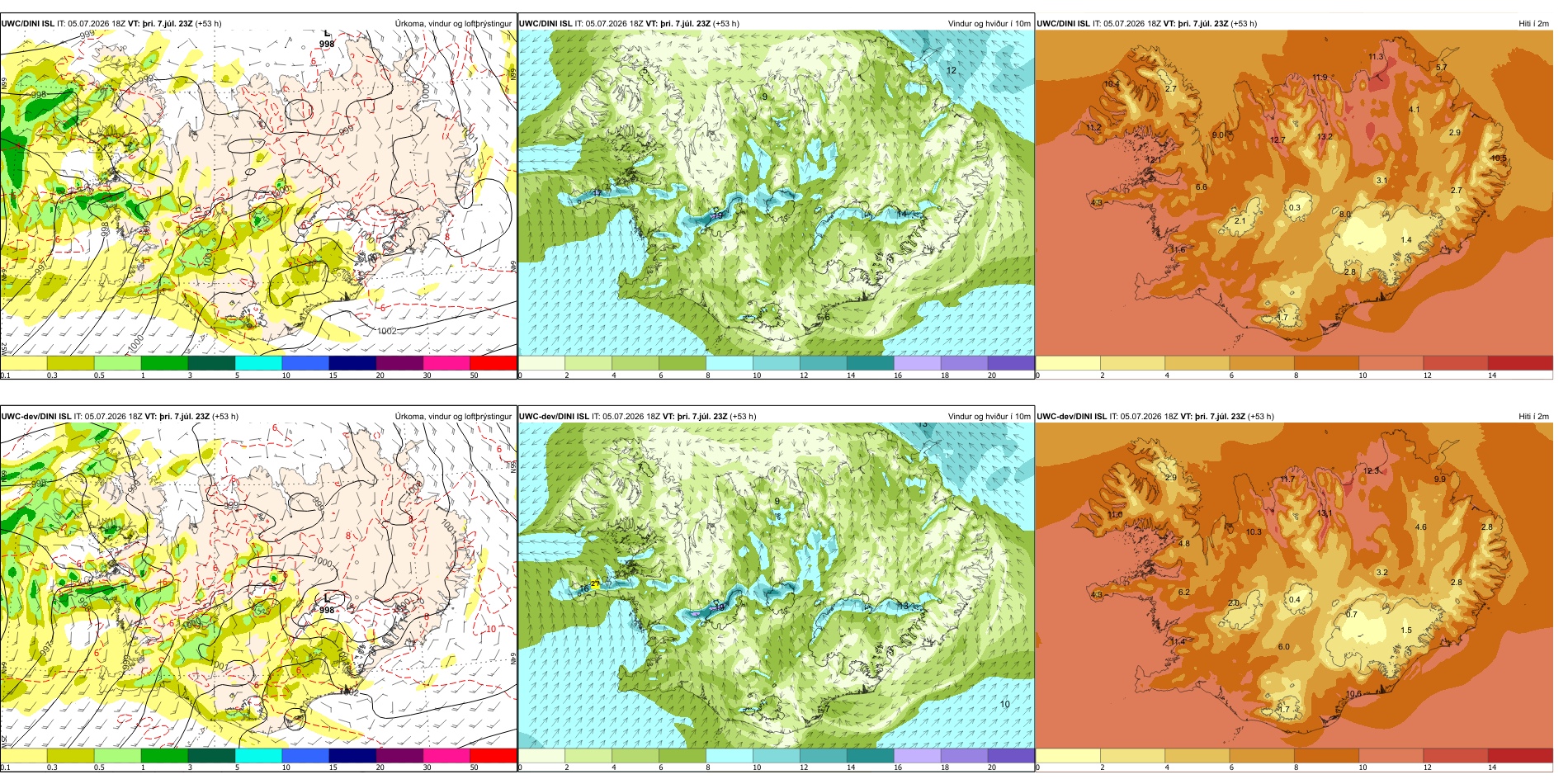Pick the navy 15 swatch in UWC-dev precipitation legend
The width and height of the screenshot is (1568, 784).
352,755
